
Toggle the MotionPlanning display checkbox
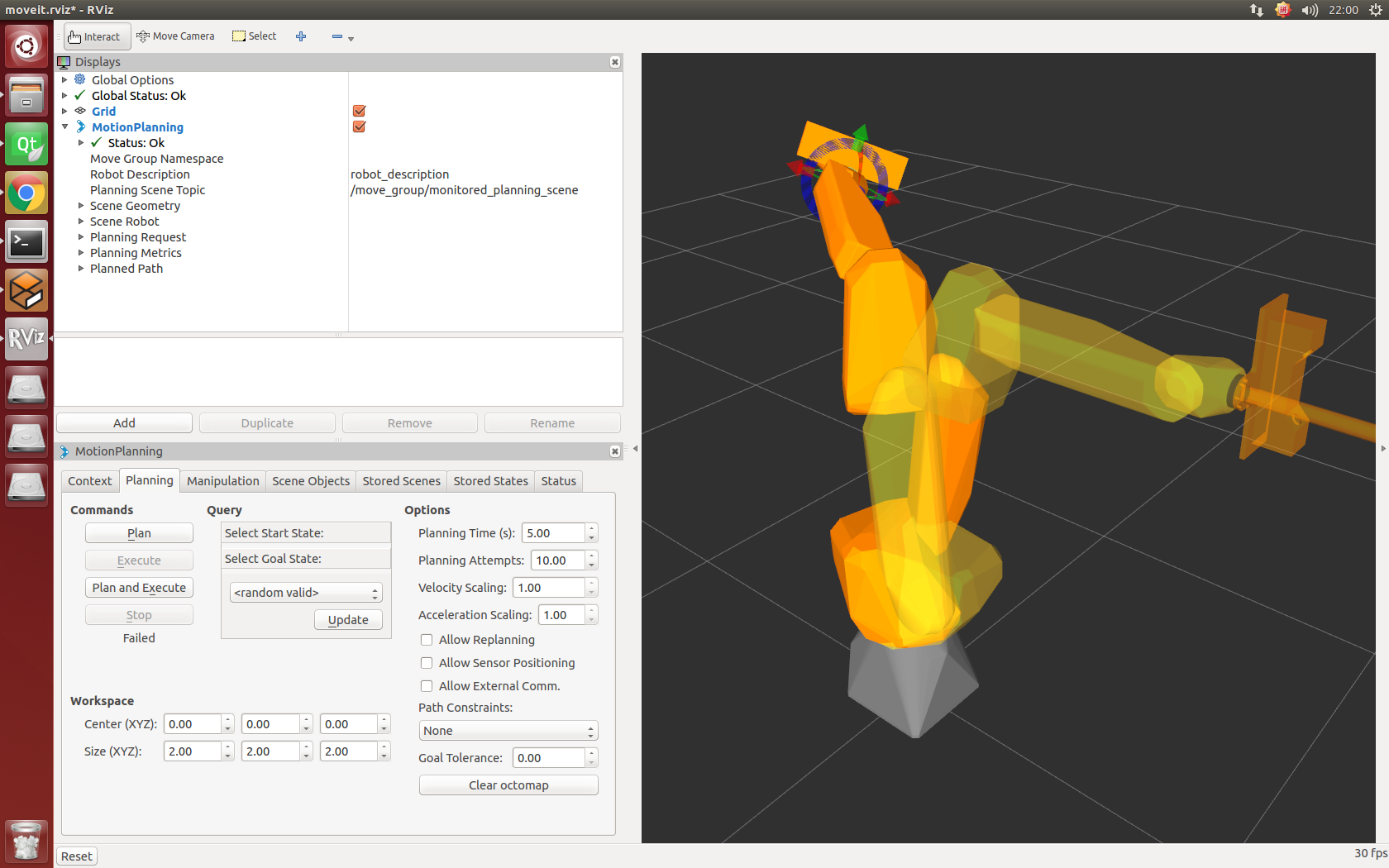(x=359, y=126)
